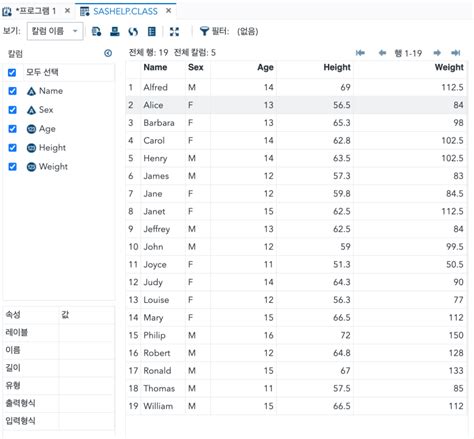This screenshot has width=474, height=439.
Task: Click the export table icon in toolbar
Action: 96,32
